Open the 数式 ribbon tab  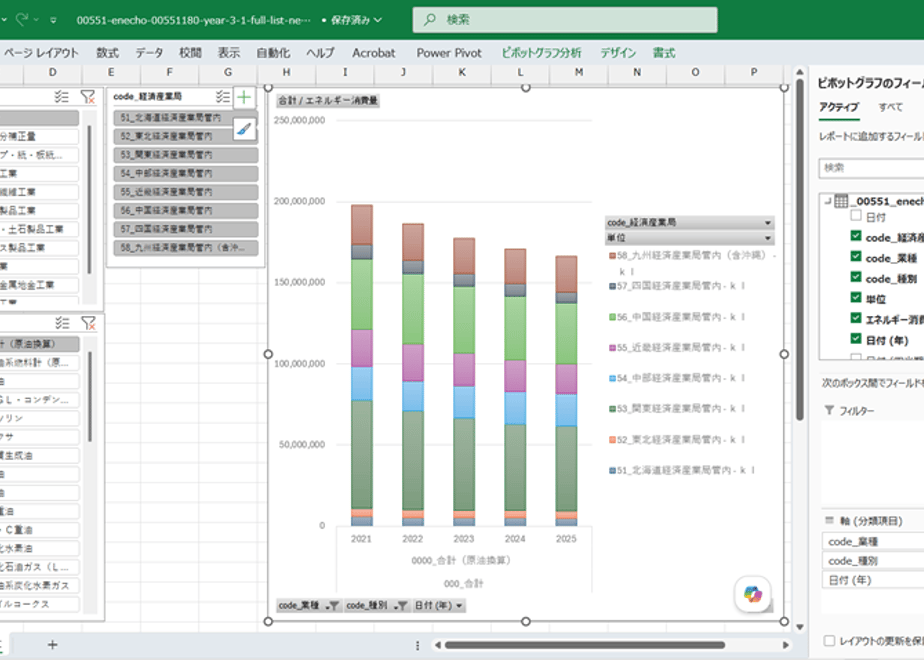[x=107, y=53]
